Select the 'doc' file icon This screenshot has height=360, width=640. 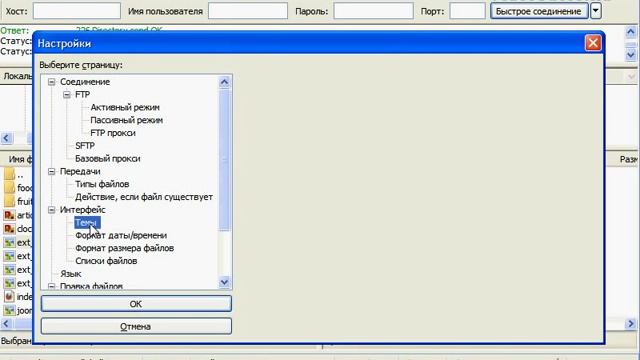pos(9,229)
